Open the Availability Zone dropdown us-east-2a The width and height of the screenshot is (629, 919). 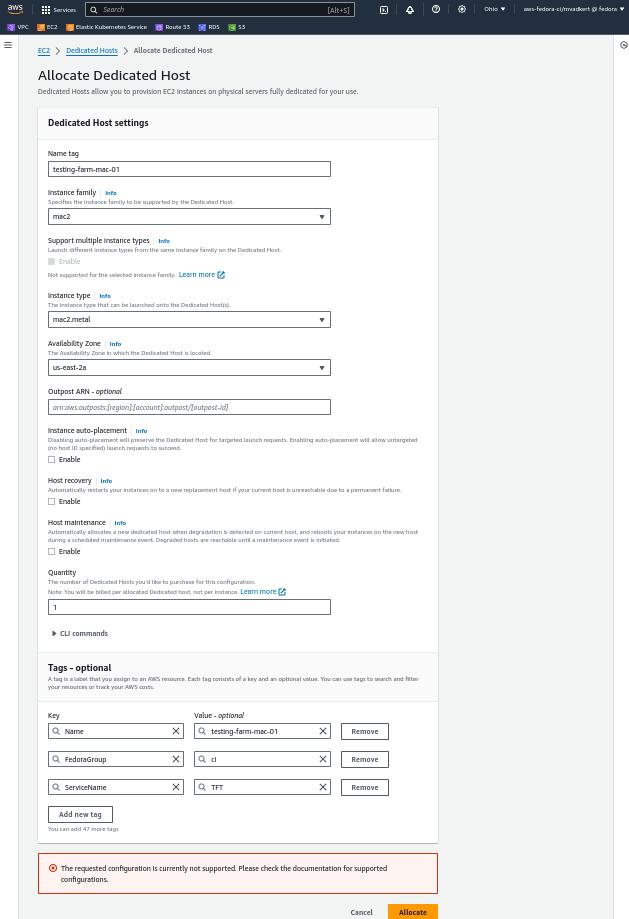pyautogui.click(x=189, y=367)
